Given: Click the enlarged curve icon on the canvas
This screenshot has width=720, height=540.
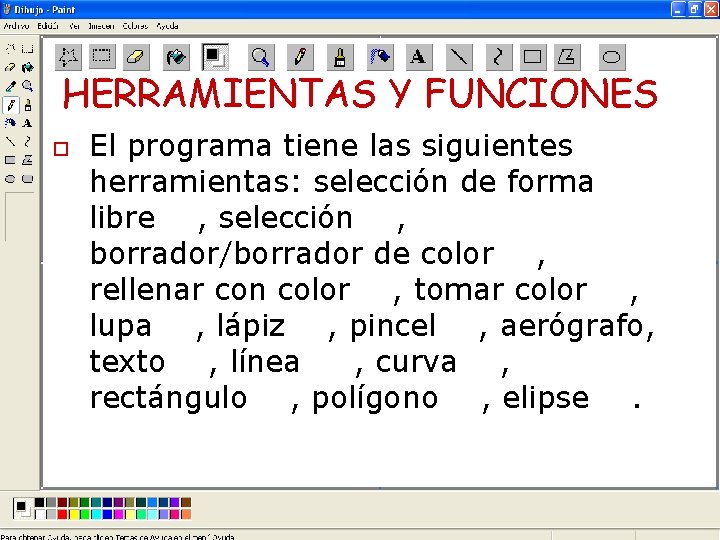Looking at the screenshot, I should click(x=499, y=57).
